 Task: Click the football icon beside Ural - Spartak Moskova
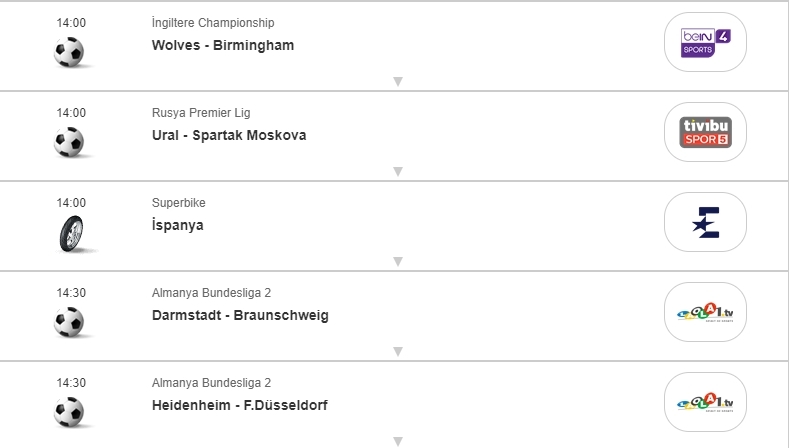coord(70,142)
